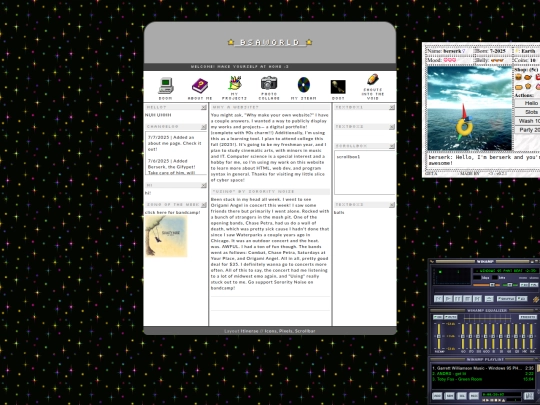Click the Winamp balance slider

[510, 285]
